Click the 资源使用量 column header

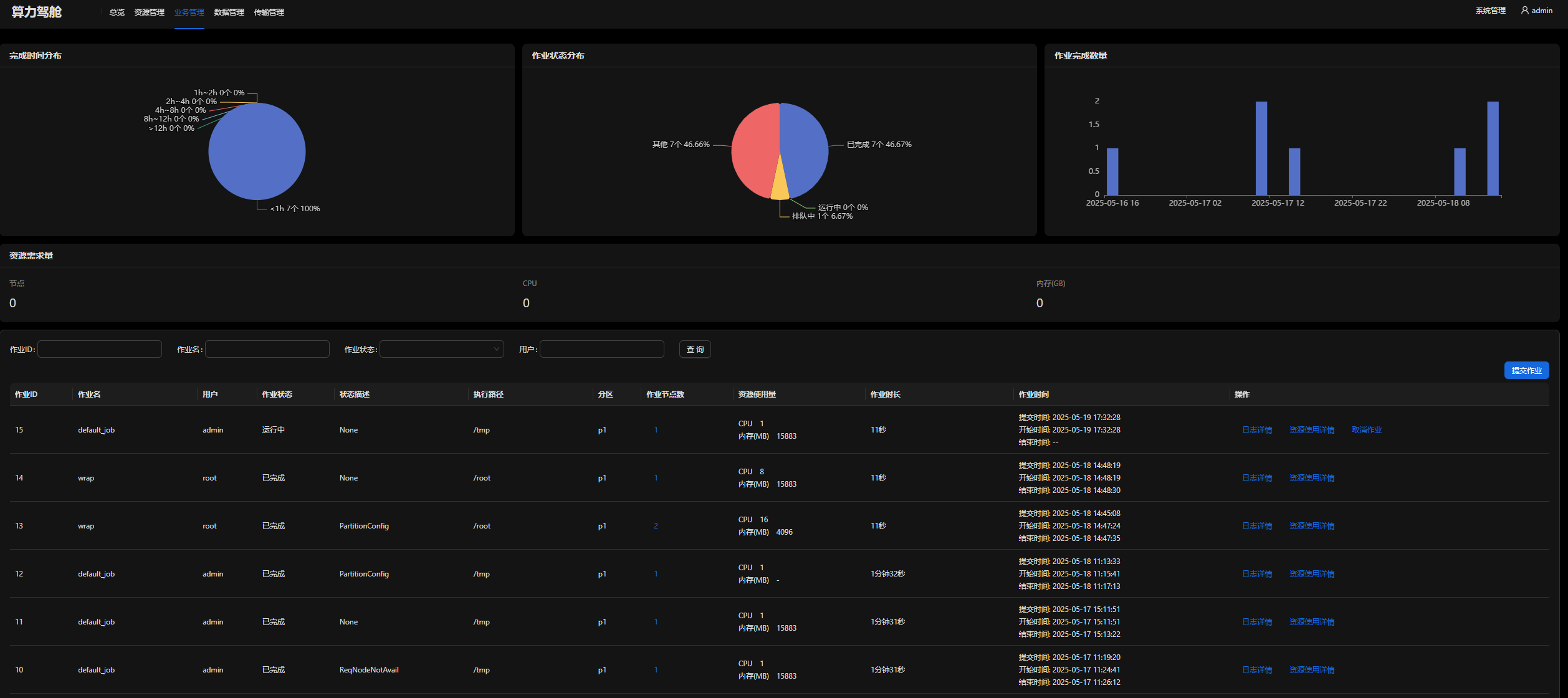pos(757,394)
